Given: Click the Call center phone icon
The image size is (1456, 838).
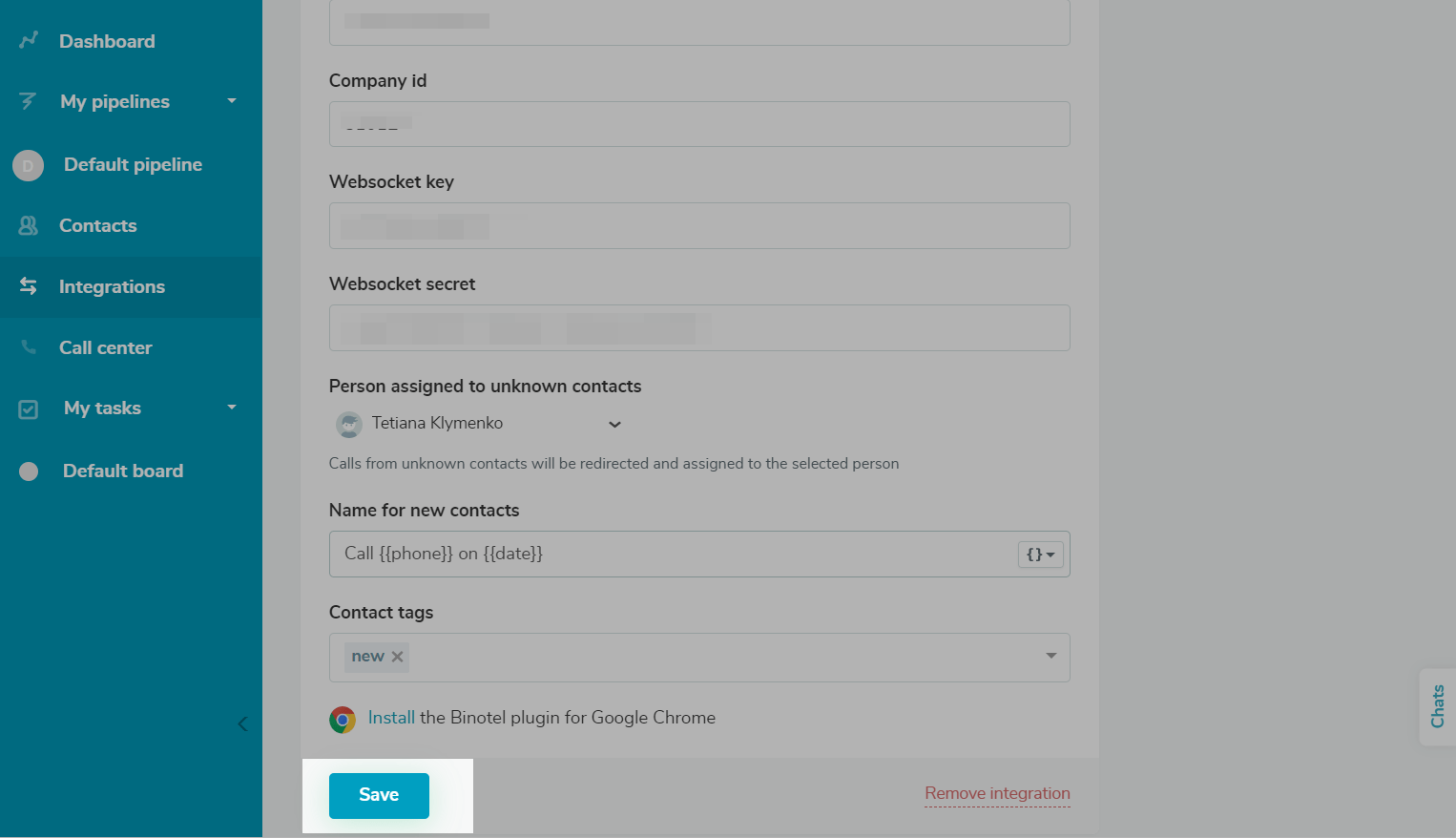Looking at the screenshot, I should click(x=29, y=347).
